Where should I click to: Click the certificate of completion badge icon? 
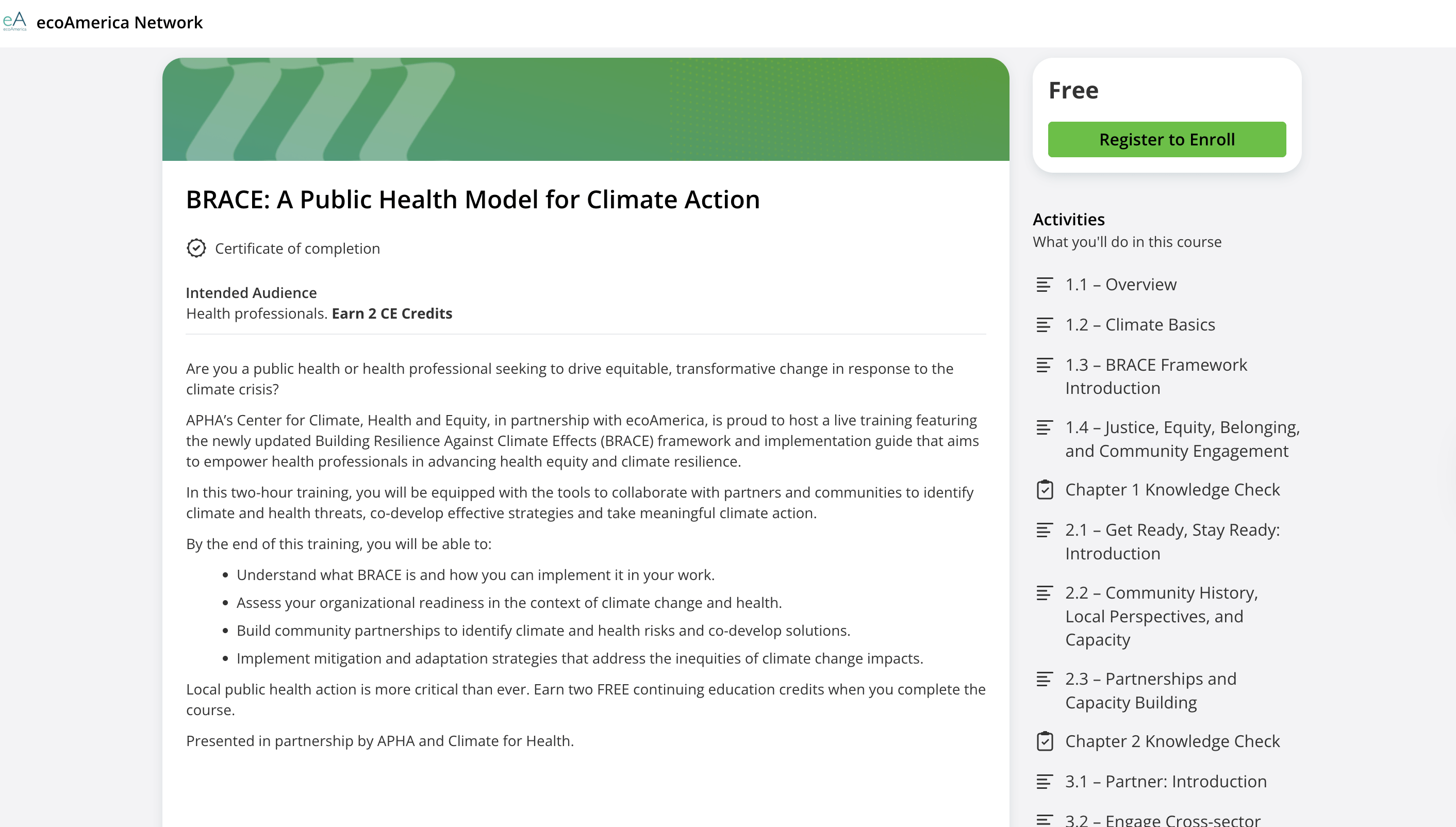click(x=196, y=248)
